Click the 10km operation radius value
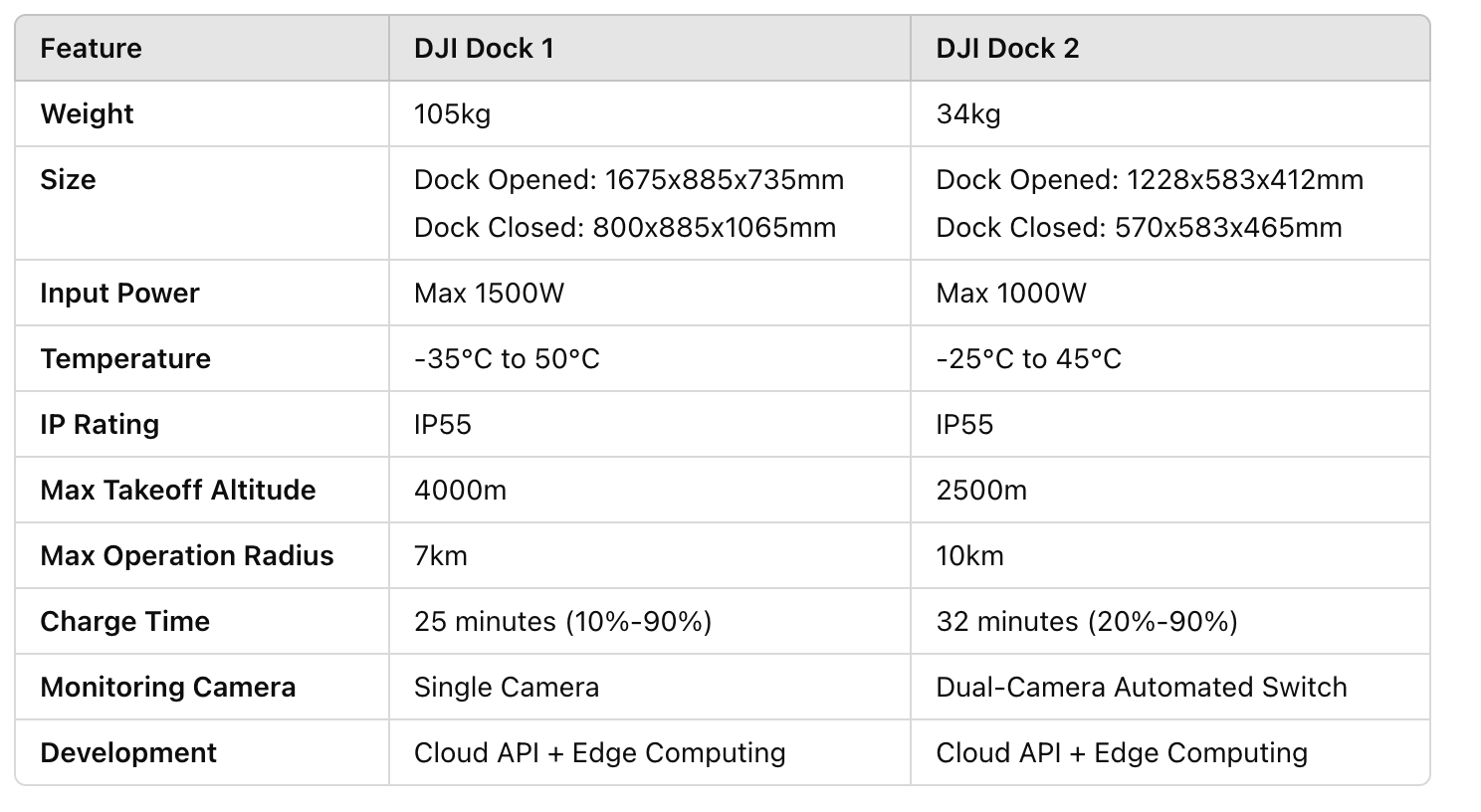Image resolution: width=1481 pixels, height=812 pixels. pyautogui.click(x=969, y=556)
